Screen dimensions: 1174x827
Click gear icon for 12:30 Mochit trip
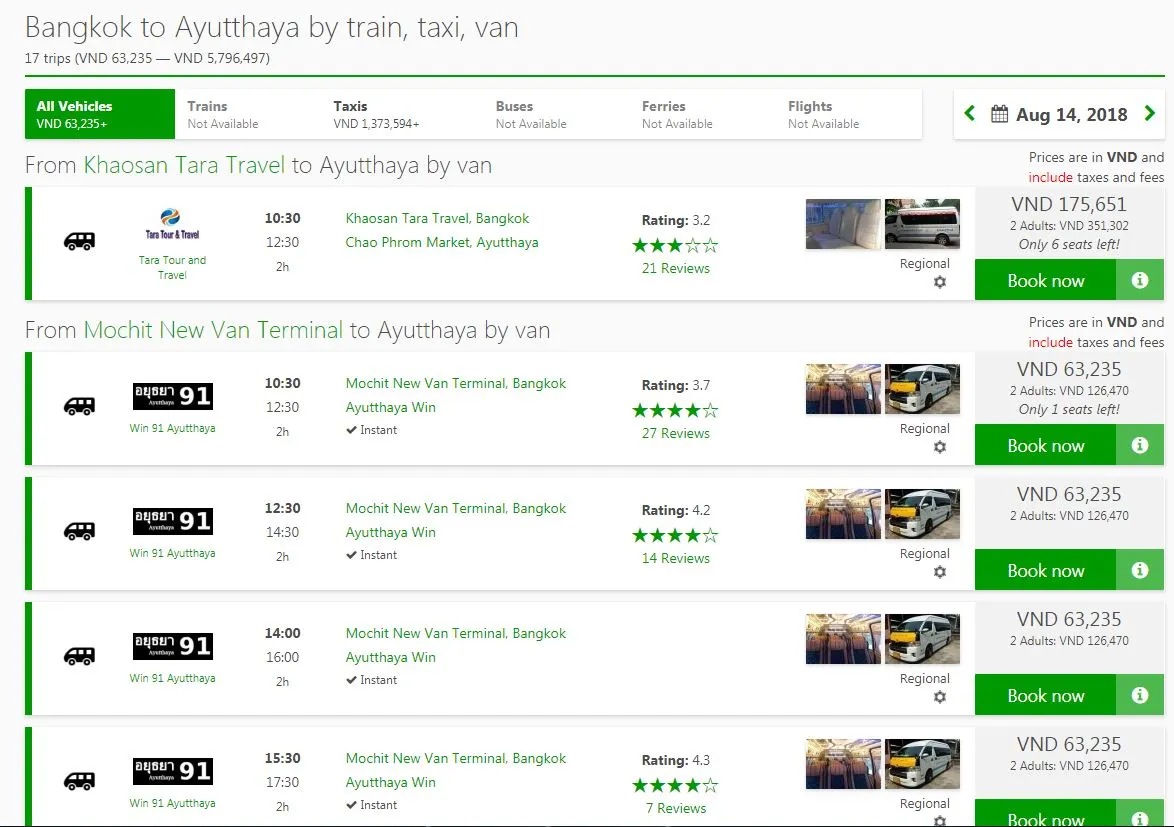coord(940,572)
